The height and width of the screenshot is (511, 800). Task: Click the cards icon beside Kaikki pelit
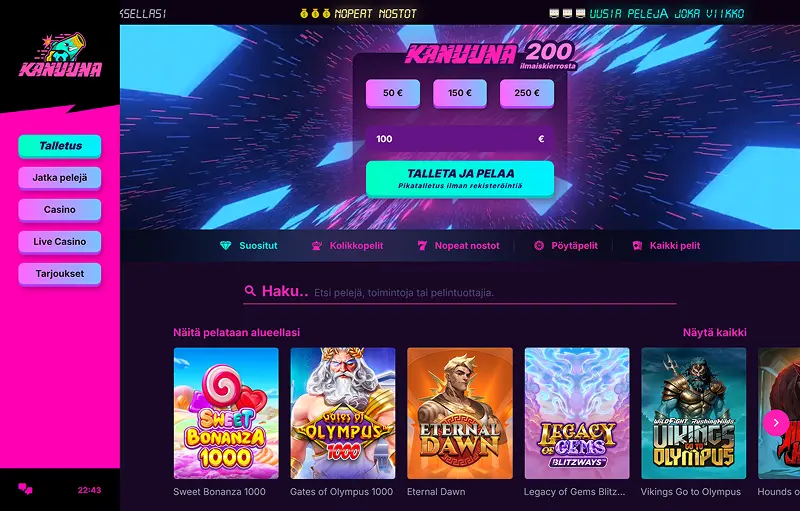coord(637,246)
